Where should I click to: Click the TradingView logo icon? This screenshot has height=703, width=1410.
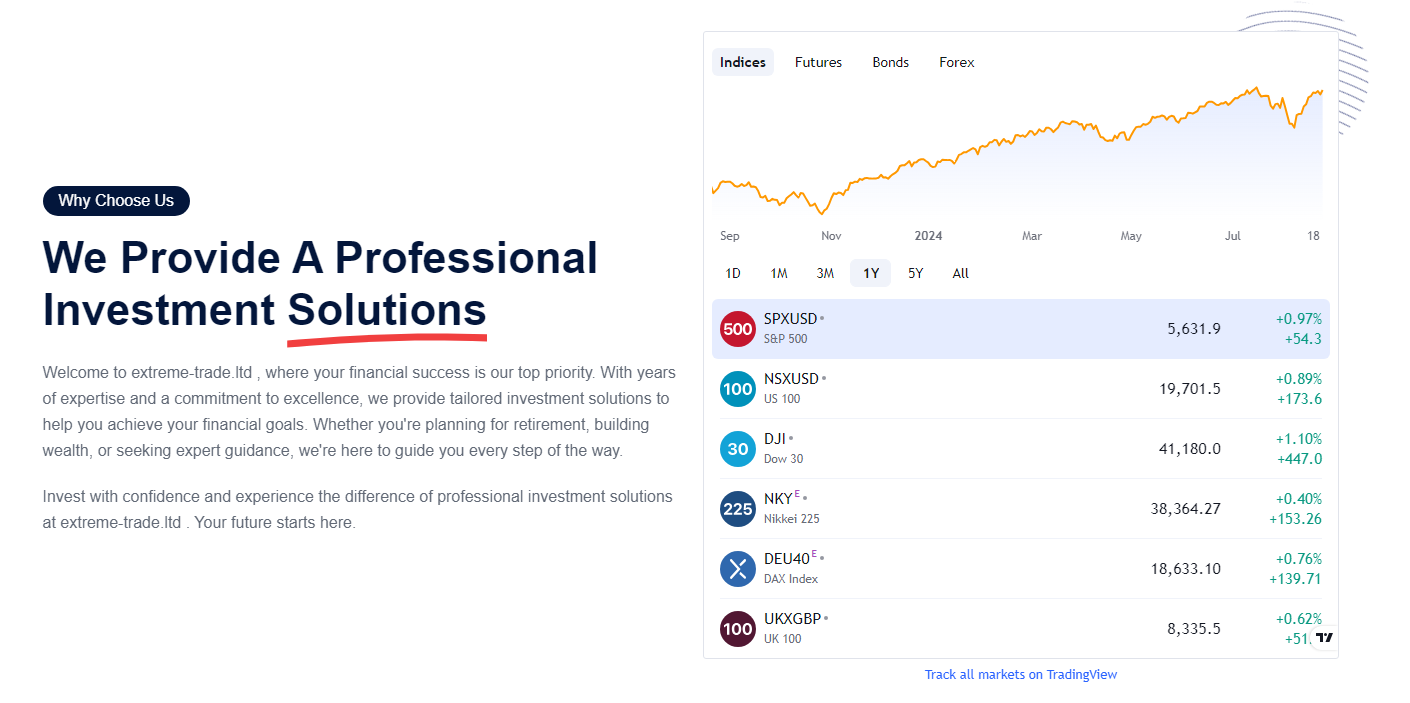coord(1324,637)
